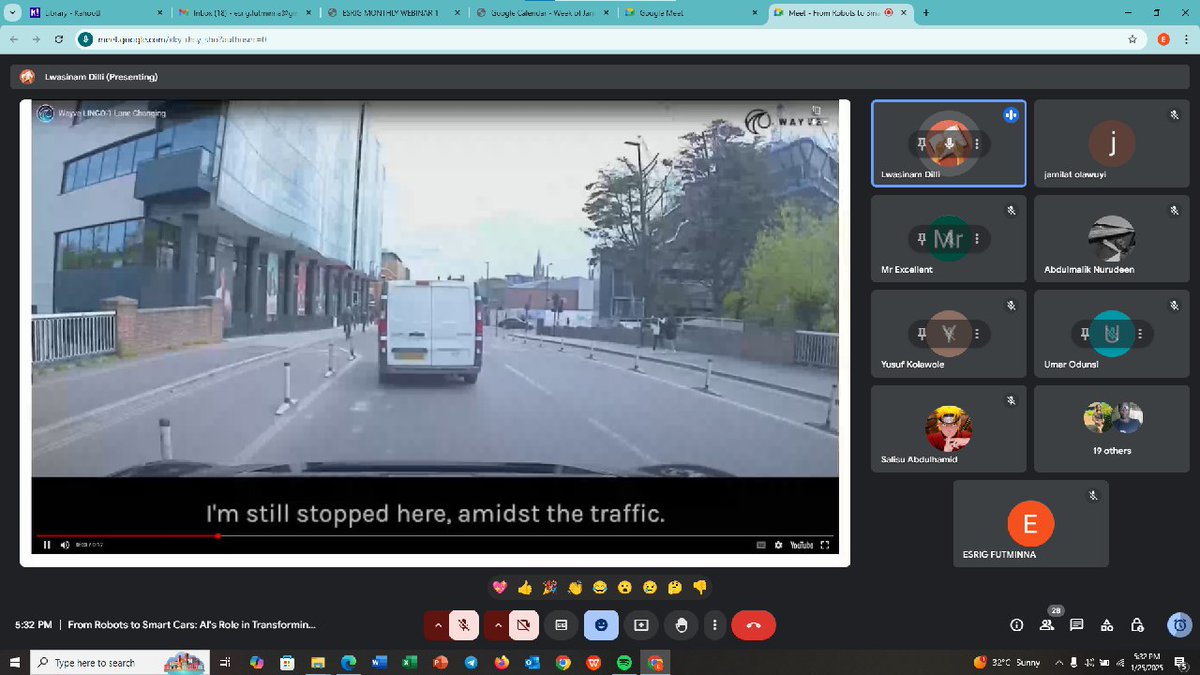The image size is (1200, 675).
Task: Switch to Gmail Inbox browser tab
Action: pos(245,12)
